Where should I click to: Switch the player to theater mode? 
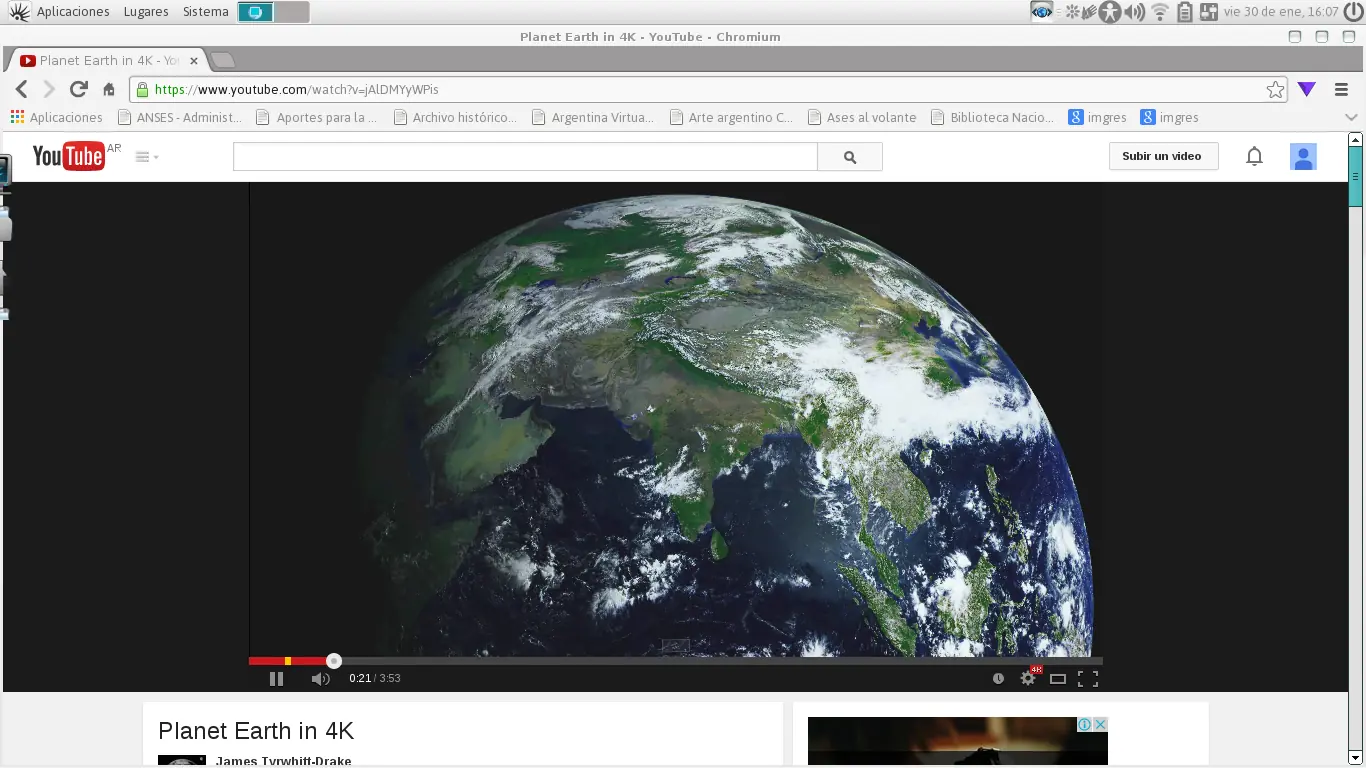click(1058, 679)
